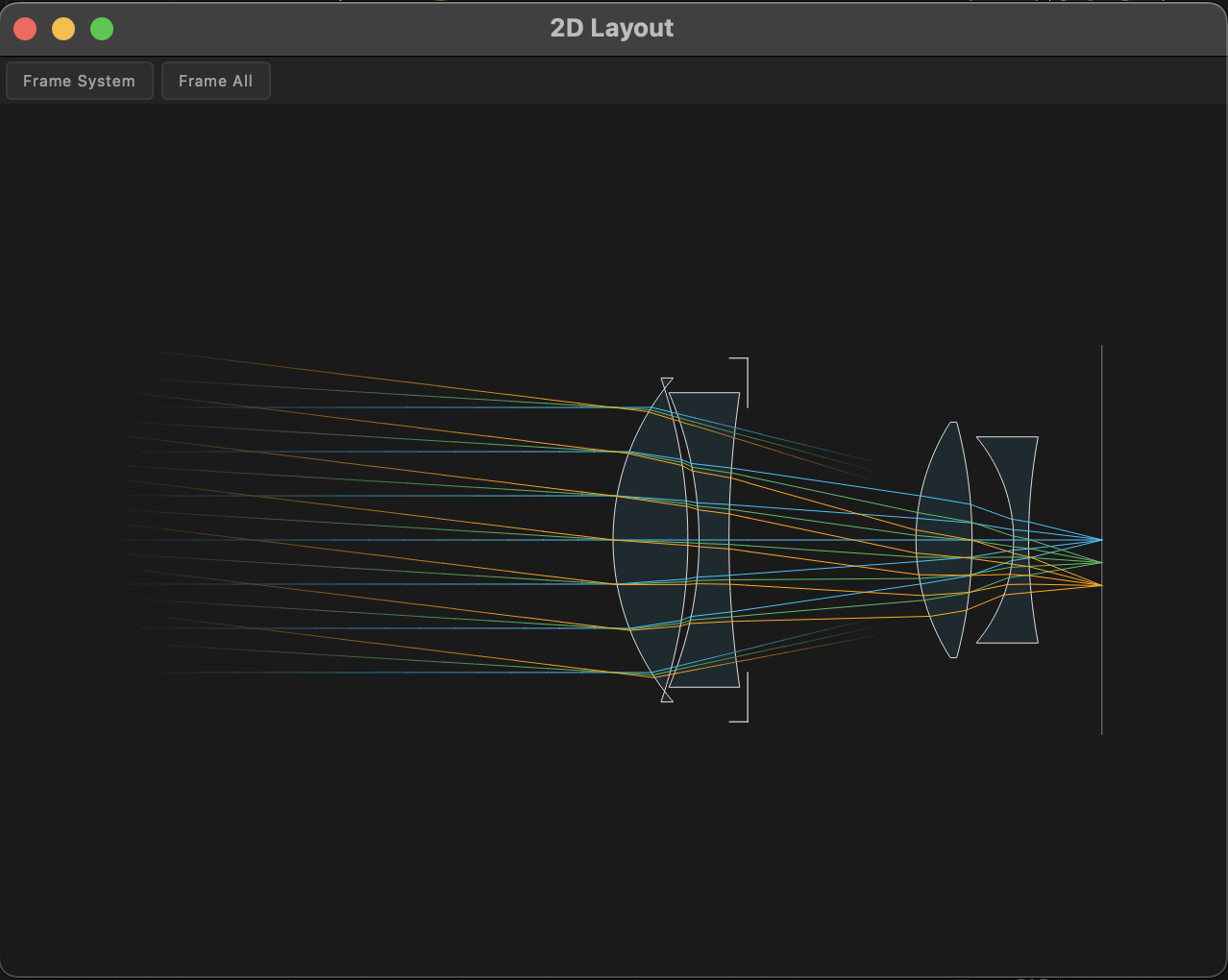Viewport: 1228px width, 980px height.
Task: Click the green zoom window control
Action: point(101,28)
